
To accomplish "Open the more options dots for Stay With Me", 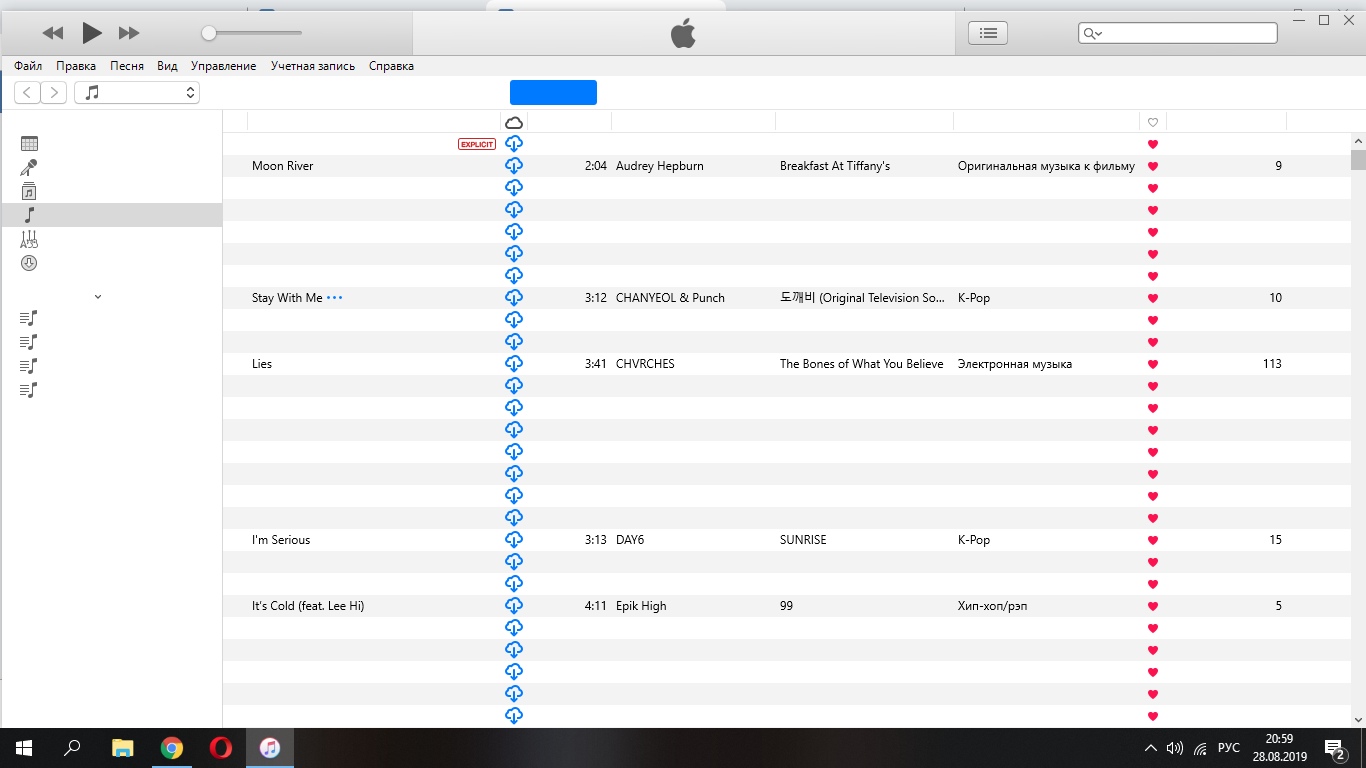I will pyautogui.click(x=334, y=298).
